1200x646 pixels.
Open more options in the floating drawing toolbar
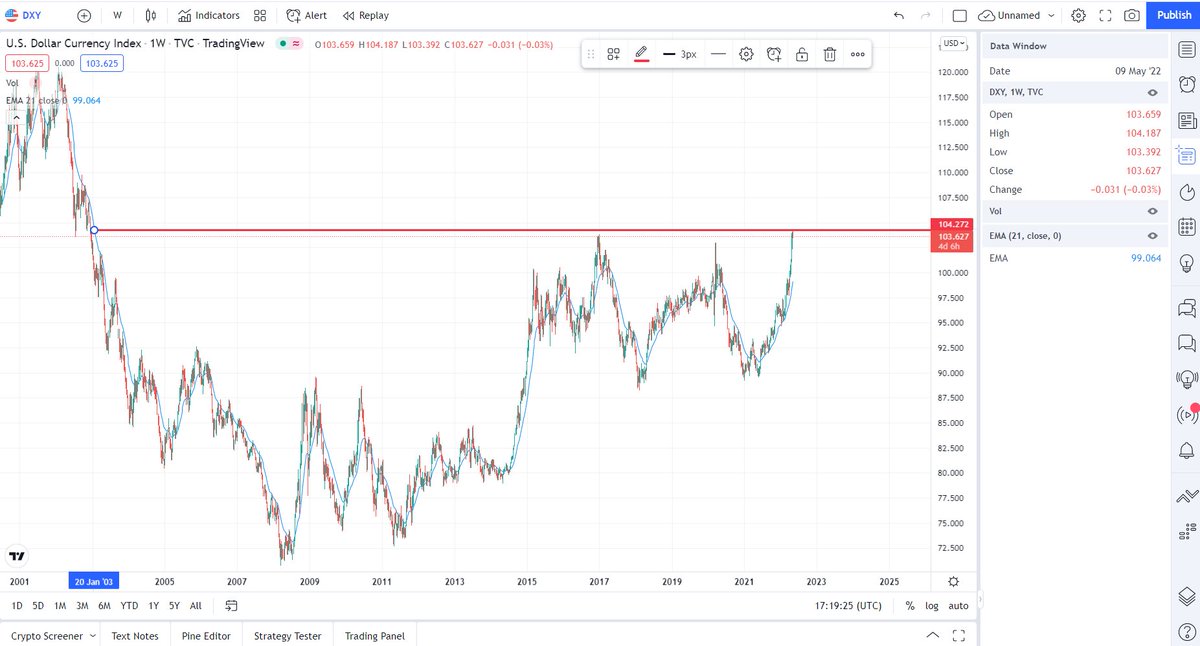[858, 54]
